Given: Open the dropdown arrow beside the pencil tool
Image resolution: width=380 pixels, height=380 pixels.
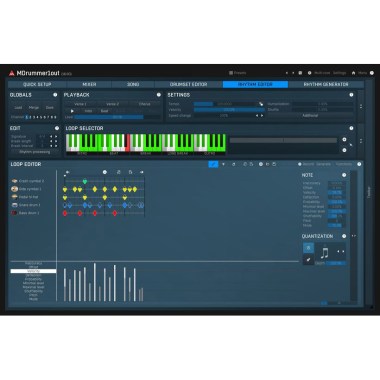Looking at the screenshot, I should tap(223, 164).
